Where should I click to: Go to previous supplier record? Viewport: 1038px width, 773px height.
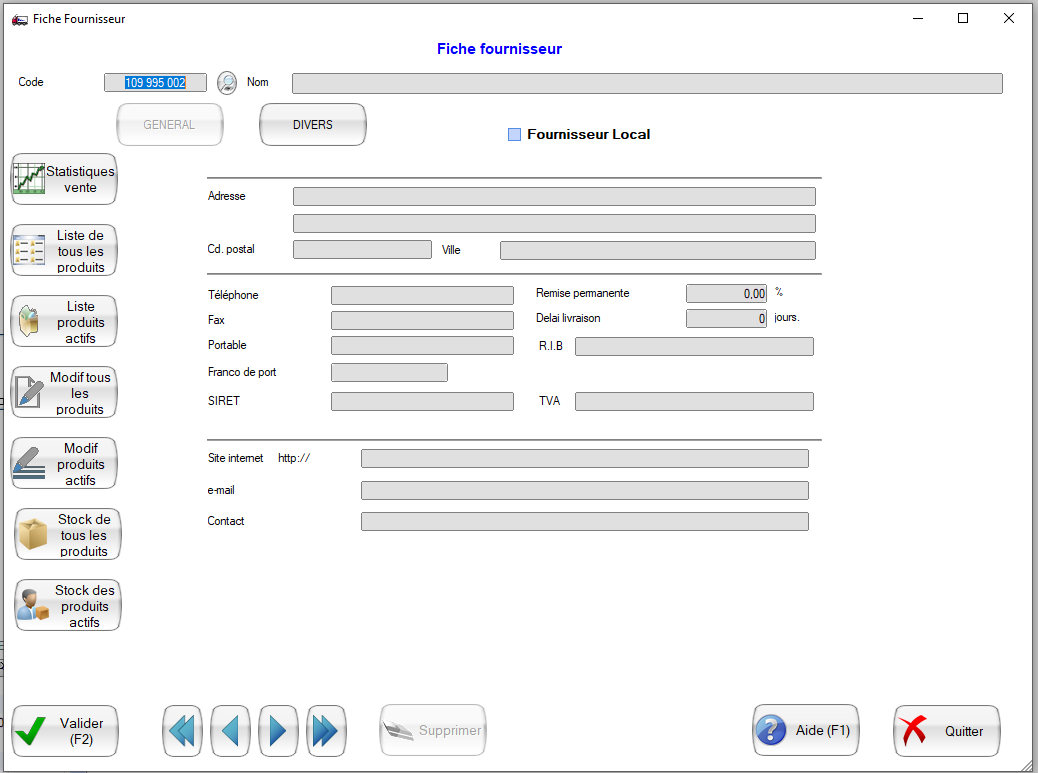click(230, 731)
